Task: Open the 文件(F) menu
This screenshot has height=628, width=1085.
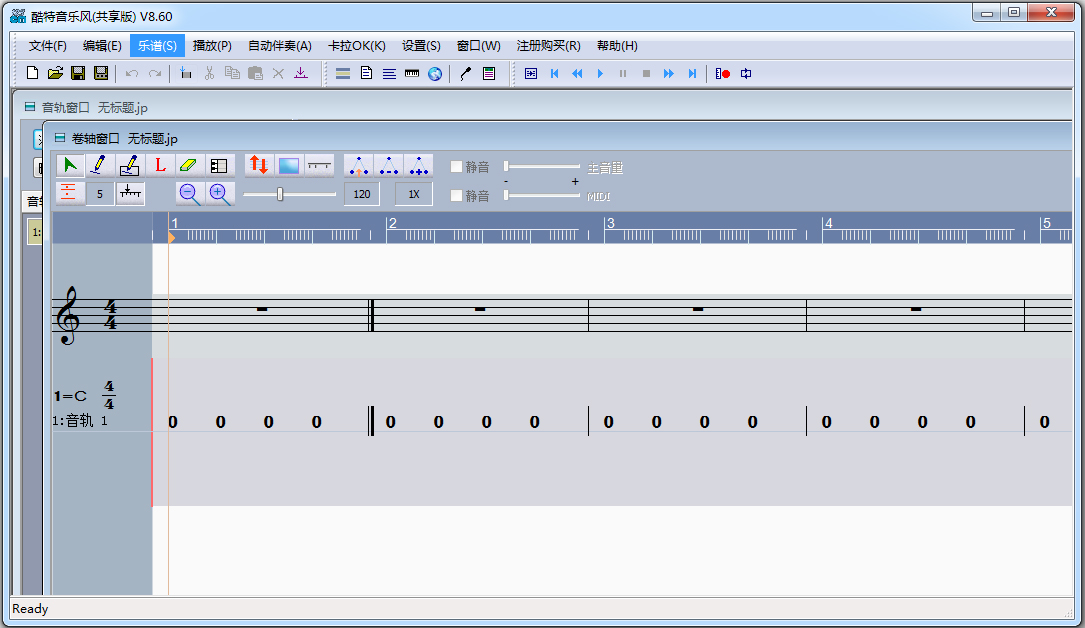Action: pos(47,45)
